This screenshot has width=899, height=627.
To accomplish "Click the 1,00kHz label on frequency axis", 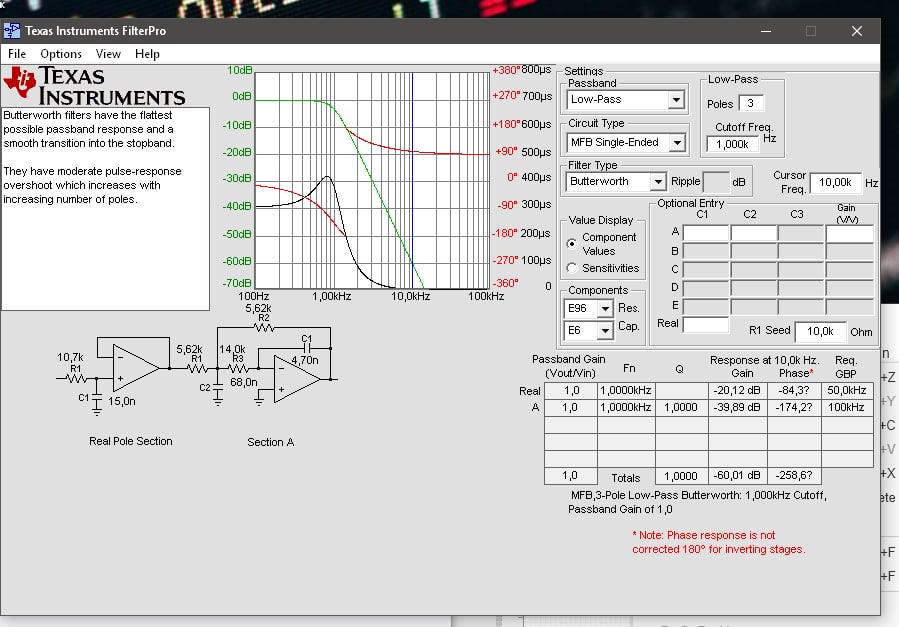I will (331, 296).
